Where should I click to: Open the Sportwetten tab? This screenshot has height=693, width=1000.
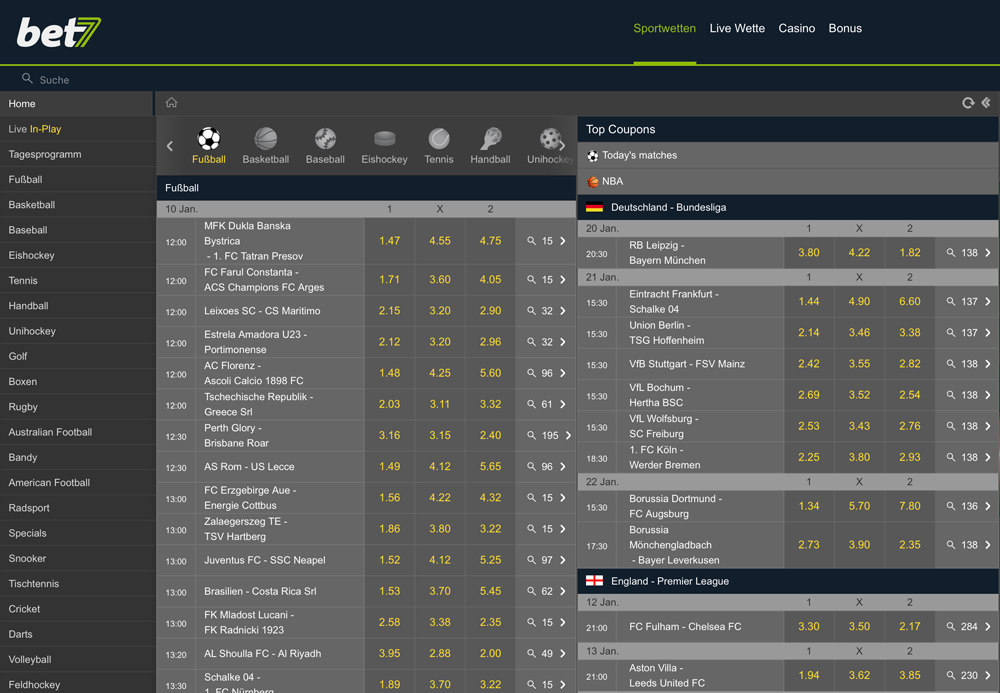click(x=665, y=28)
